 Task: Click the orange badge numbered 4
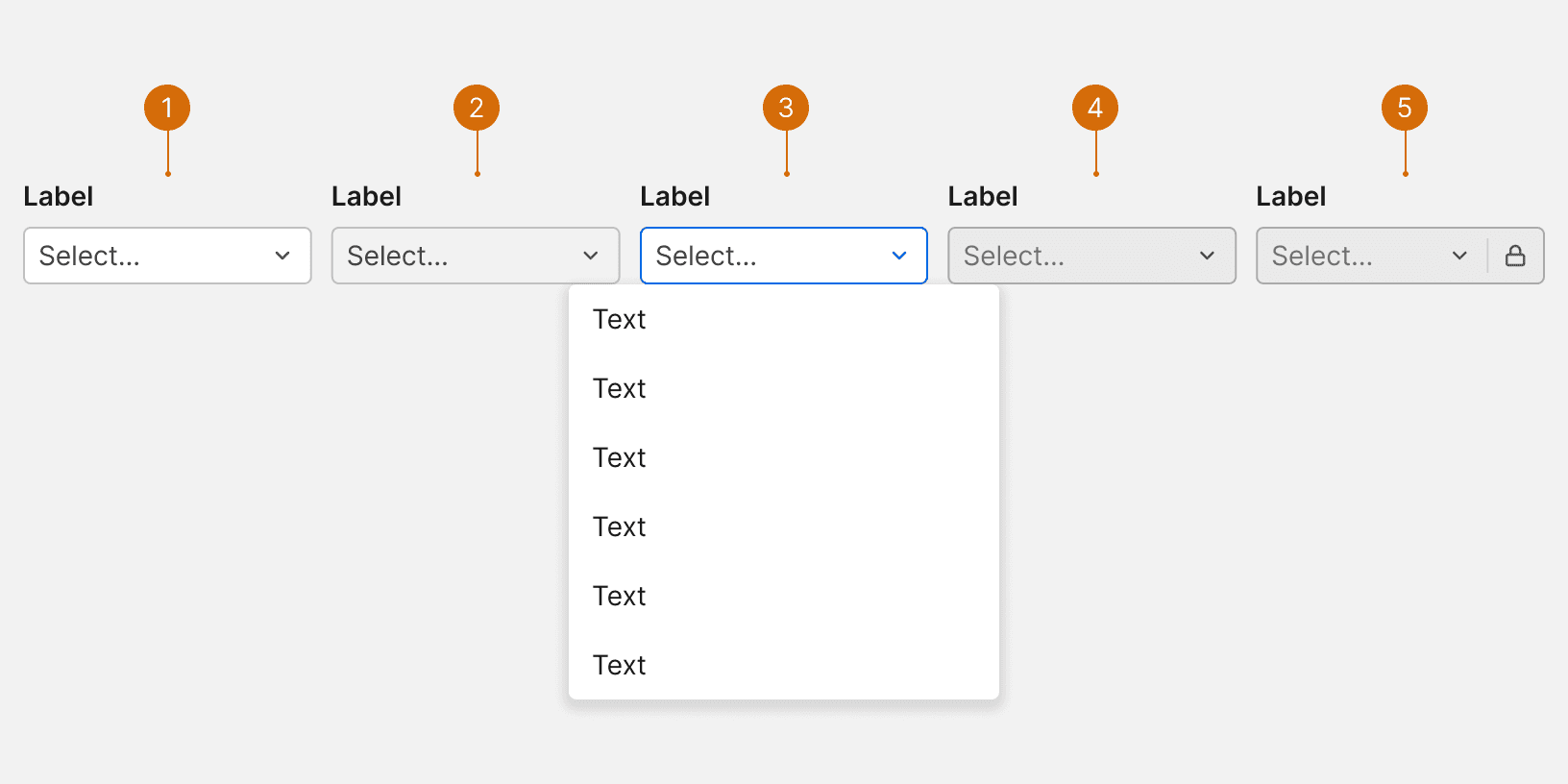point(1095,108)
